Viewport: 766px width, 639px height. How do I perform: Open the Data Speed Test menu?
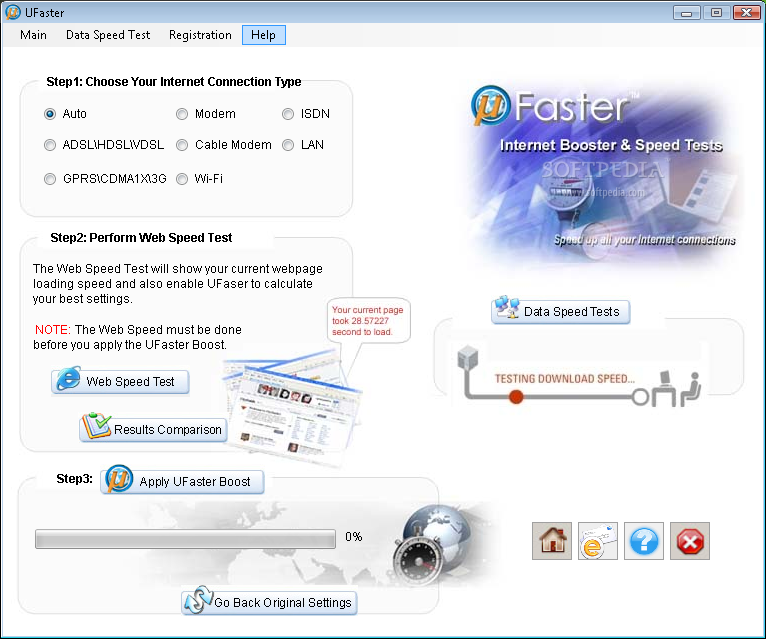108,35
